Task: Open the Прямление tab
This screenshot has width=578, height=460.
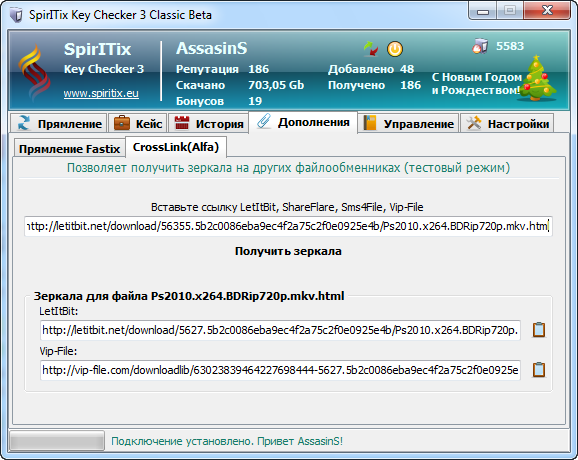Action: coord(59,123)
